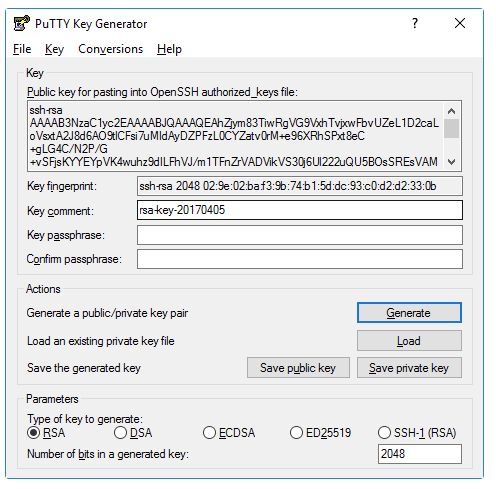Click Save private key button
This screenshot has width=496, height=489.
(409, 368)
